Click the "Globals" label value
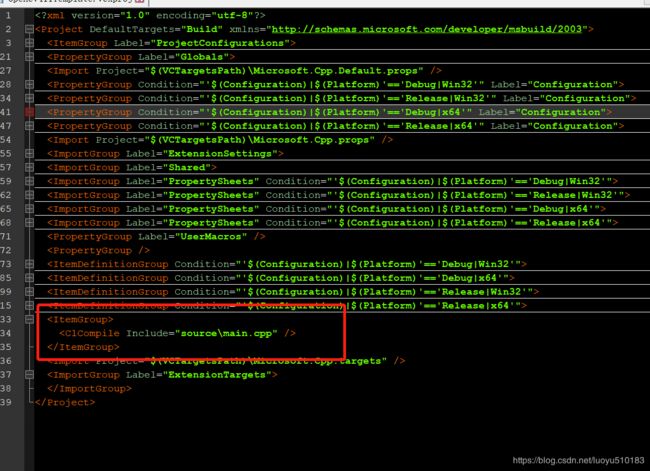Image resolution: width=650 pixels, height=471 pixels. [201, 57]
